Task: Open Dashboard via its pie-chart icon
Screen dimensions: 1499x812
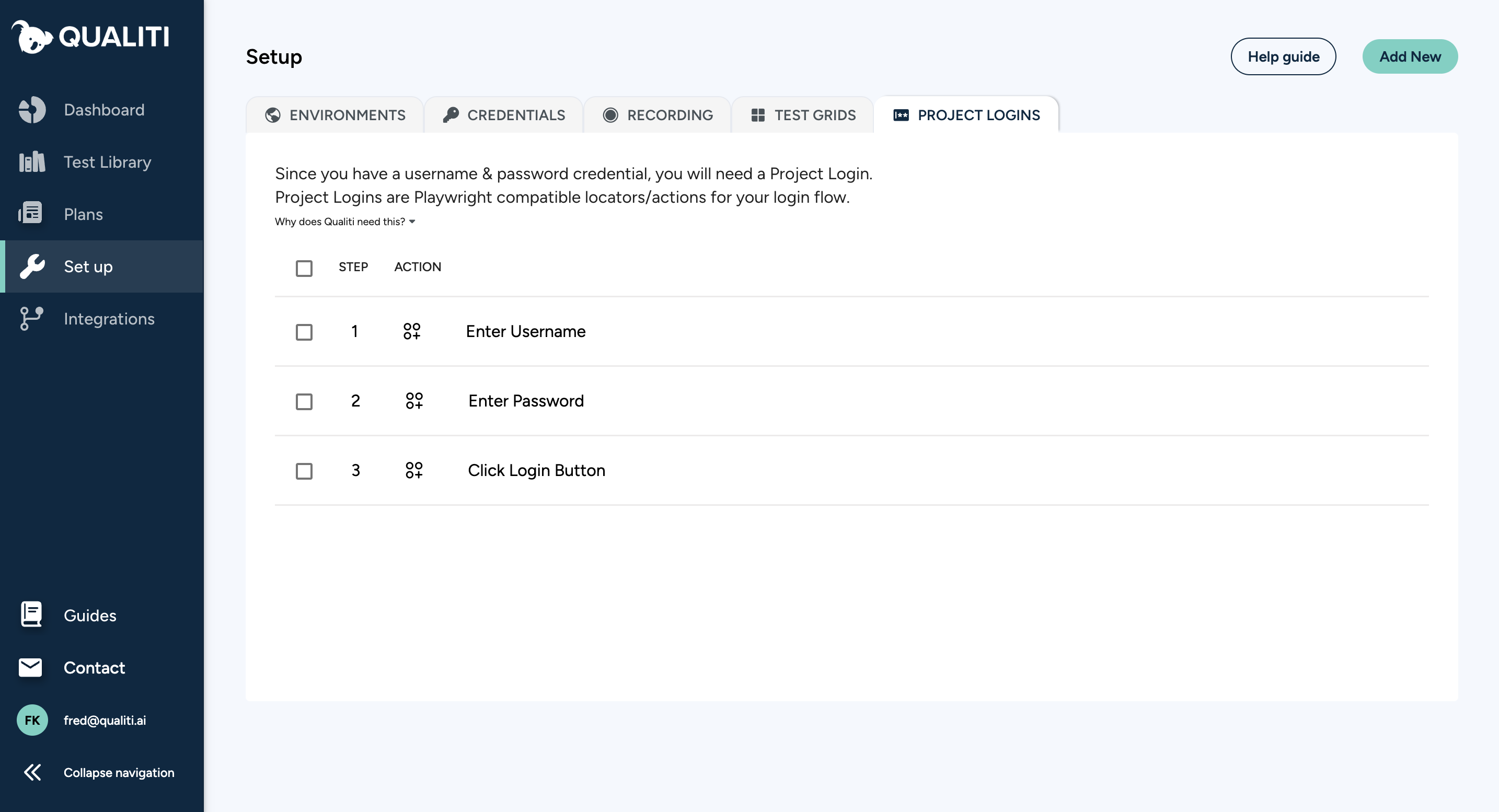Action: 32,110
